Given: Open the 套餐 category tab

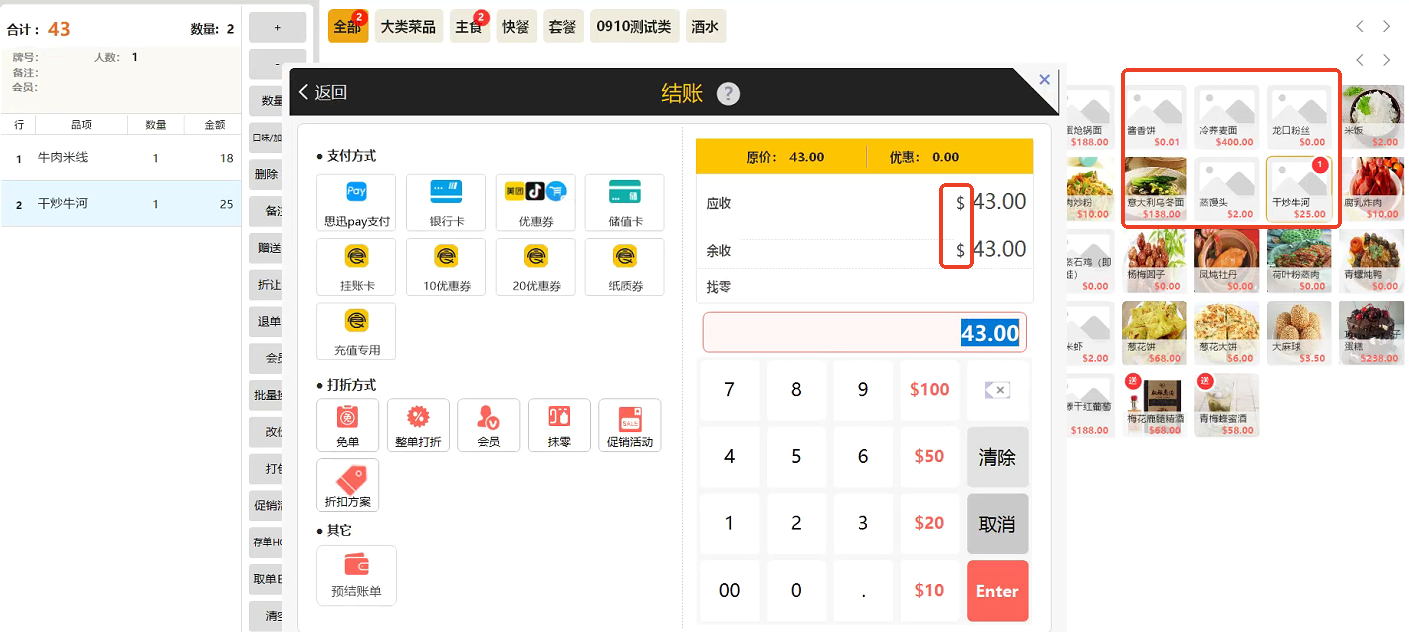Looking at the screenshot, I should coord(562,27).
